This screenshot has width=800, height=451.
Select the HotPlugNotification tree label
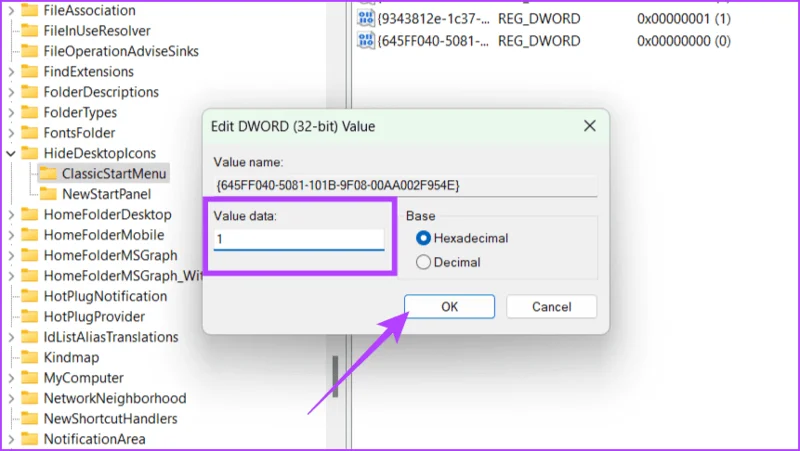[x=106, y=296]
